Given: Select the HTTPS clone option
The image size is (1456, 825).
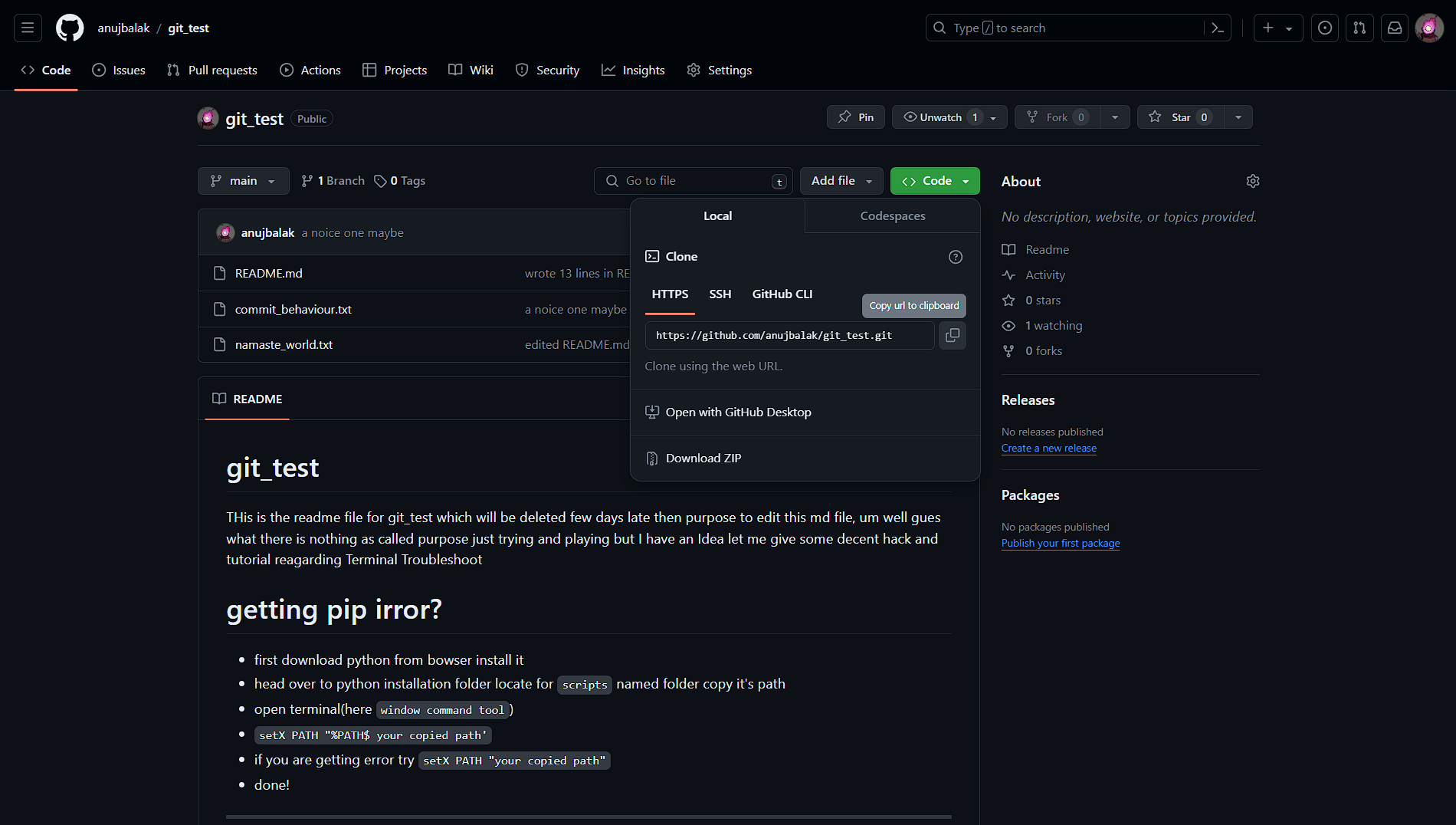Looking at the screenshot, I should 670,294.
